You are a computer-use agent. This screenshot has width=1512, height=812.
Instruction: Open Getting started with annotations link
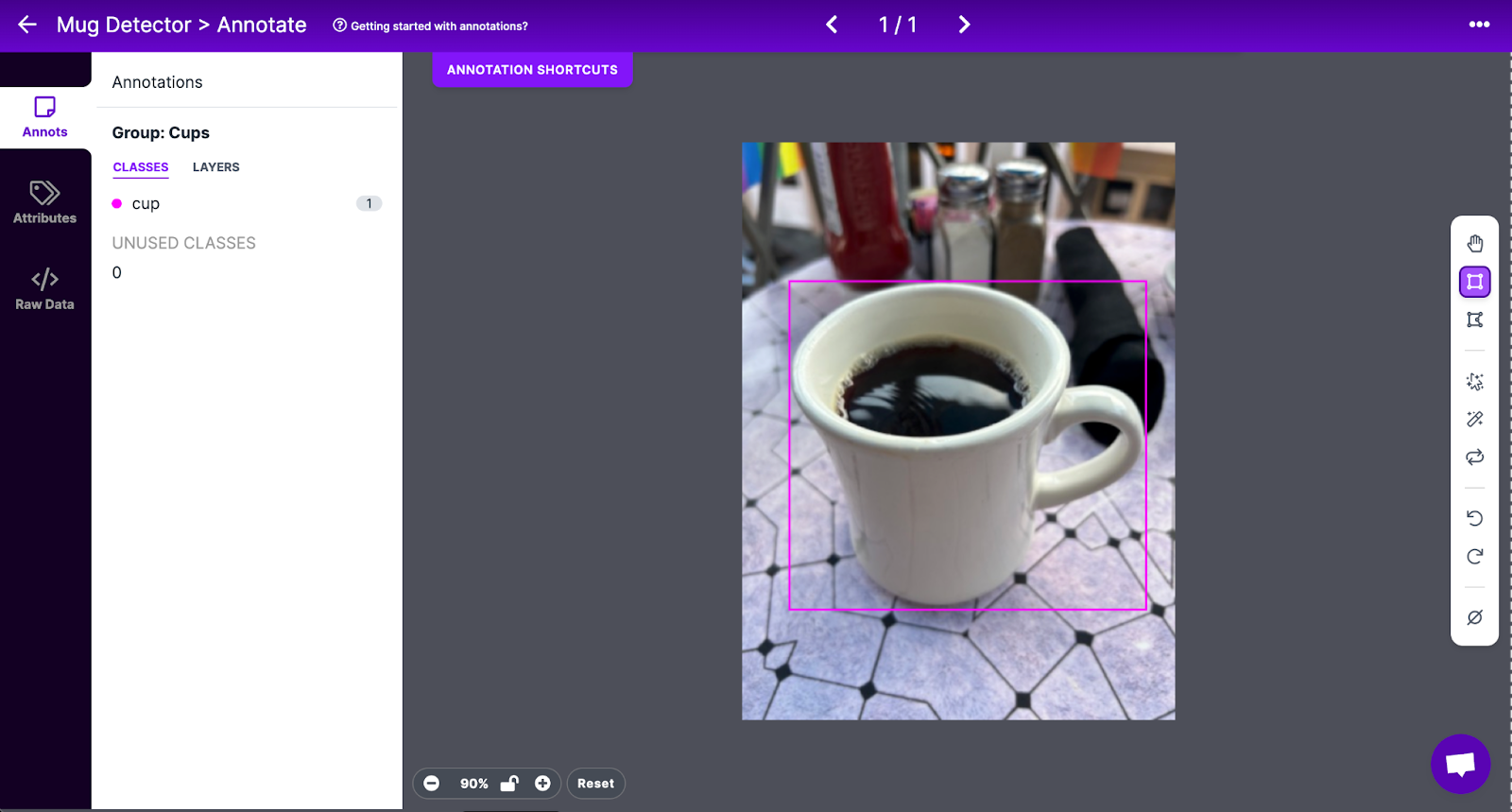pyautogui.click(x=439, y=26)
